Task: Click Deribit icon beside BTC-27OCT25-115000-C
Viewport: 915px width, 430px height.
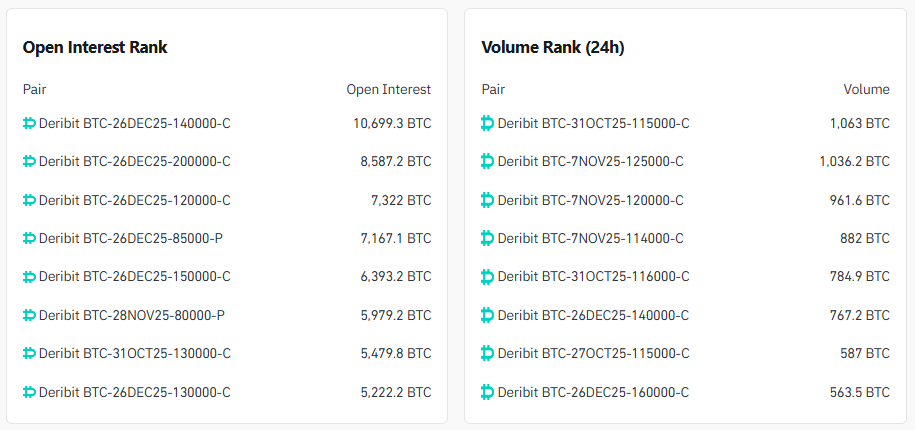Action: (x=488, y=353)
